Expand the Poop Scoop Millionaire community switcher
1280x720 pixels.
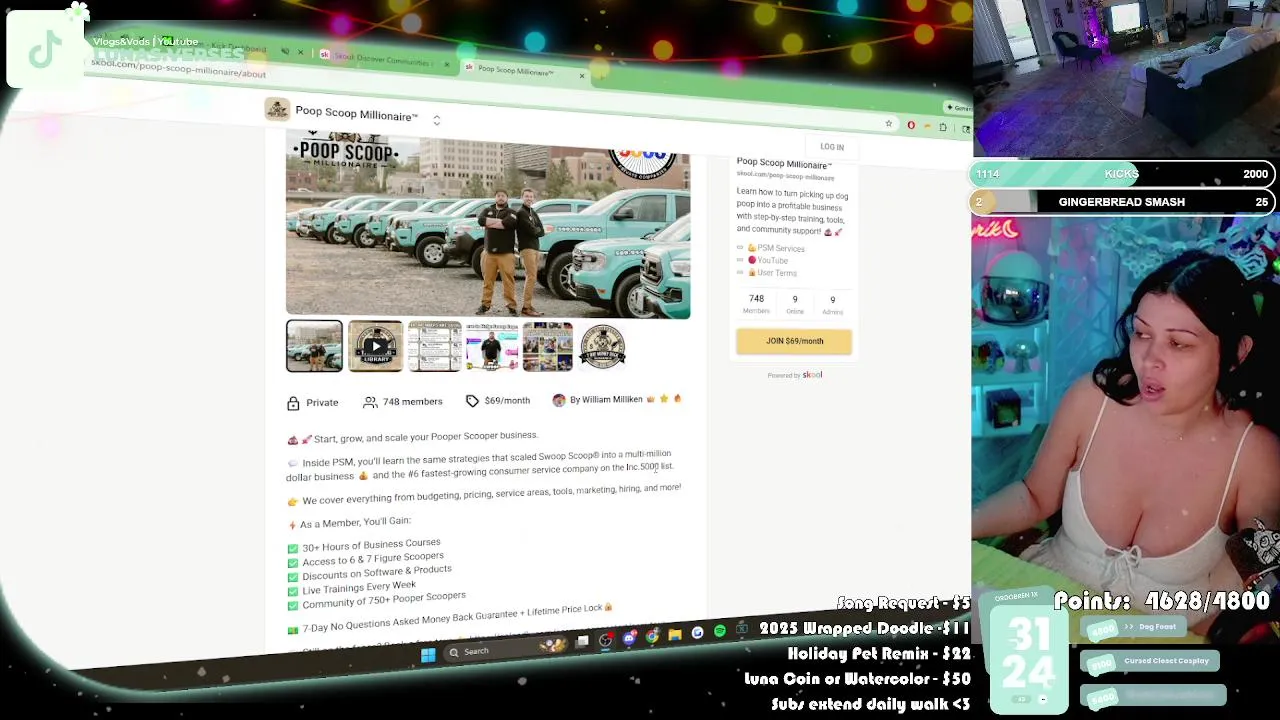pos(436,120)
